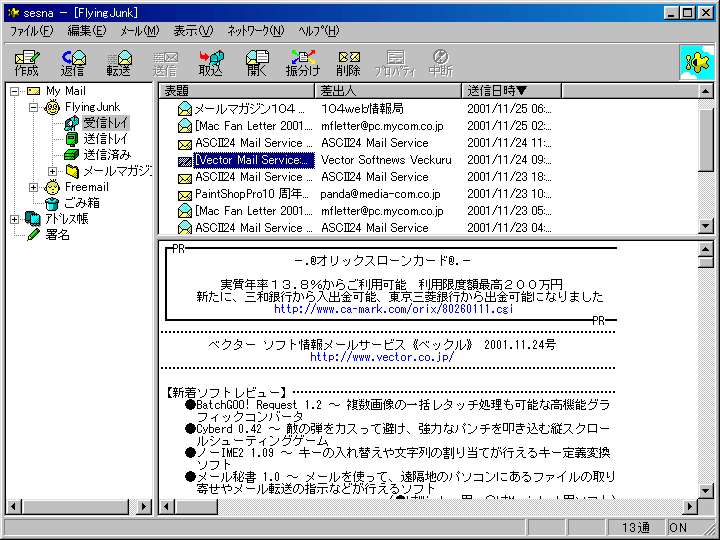Select the My Mail root node
Image resolution: width=720 pixels, height=540 pixels.
pos(66,91)
